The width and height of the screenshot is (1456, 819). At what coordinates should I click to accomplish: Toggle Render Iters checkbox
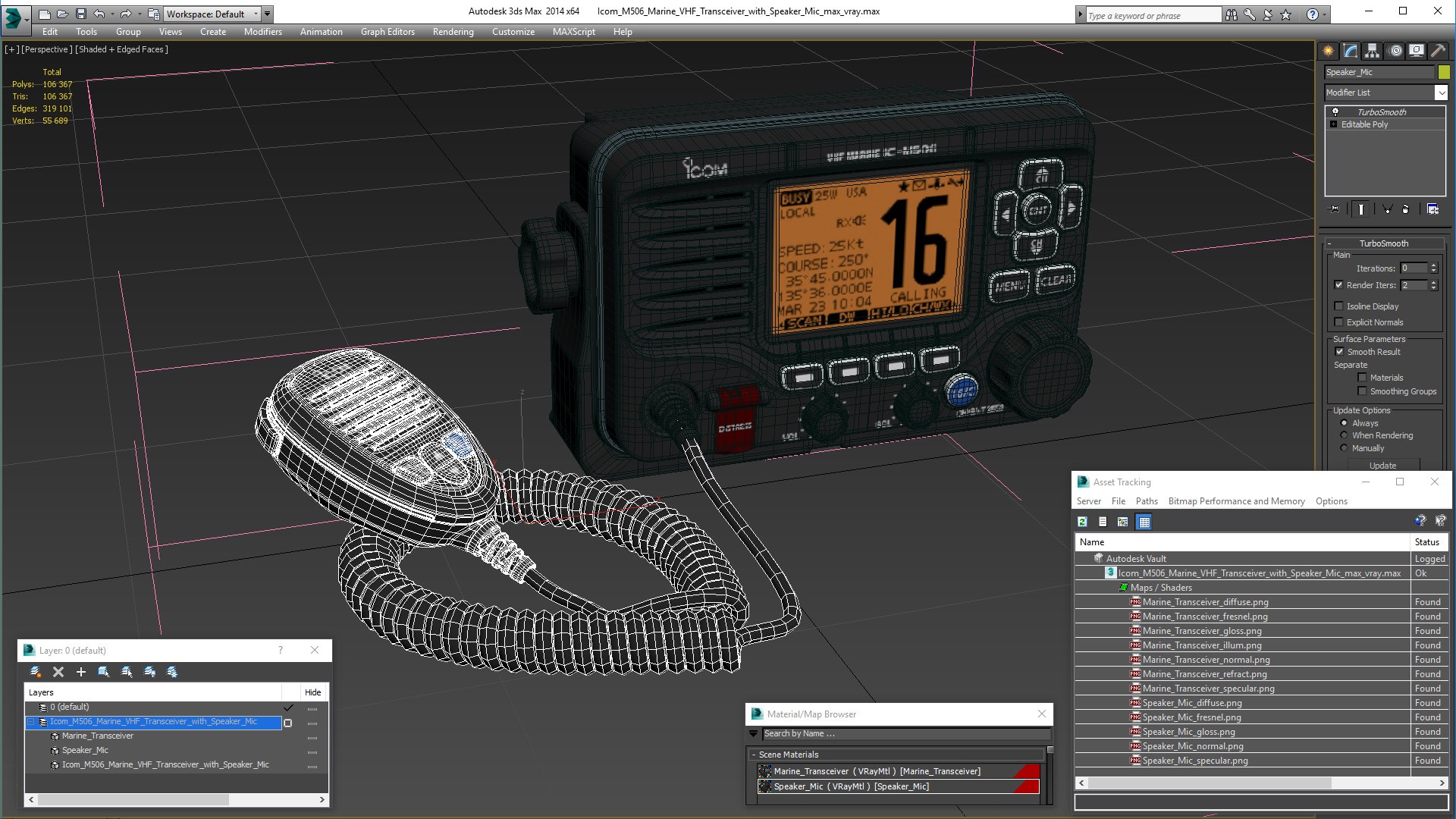[1338, 285]
